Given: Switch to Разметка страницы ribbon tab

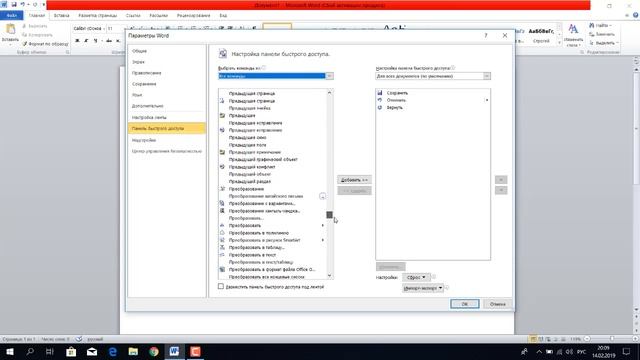Looking at the screenshot, I should tap(98, 16).
